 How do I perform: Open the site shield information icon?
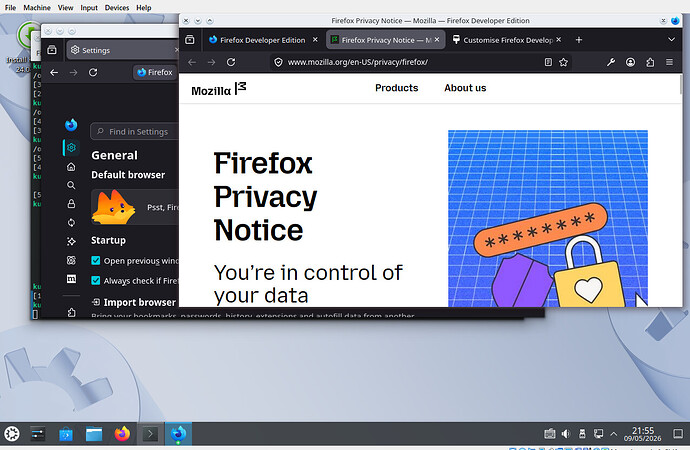pyautogui.click(x=278, y=62)
